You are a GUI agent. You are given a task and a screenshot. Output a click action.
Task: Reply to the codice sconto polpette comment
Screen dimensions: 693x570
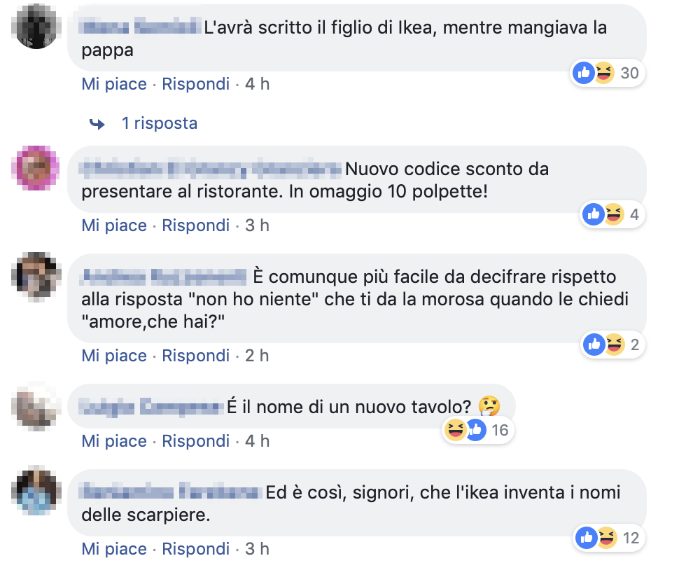pos(196,225)
